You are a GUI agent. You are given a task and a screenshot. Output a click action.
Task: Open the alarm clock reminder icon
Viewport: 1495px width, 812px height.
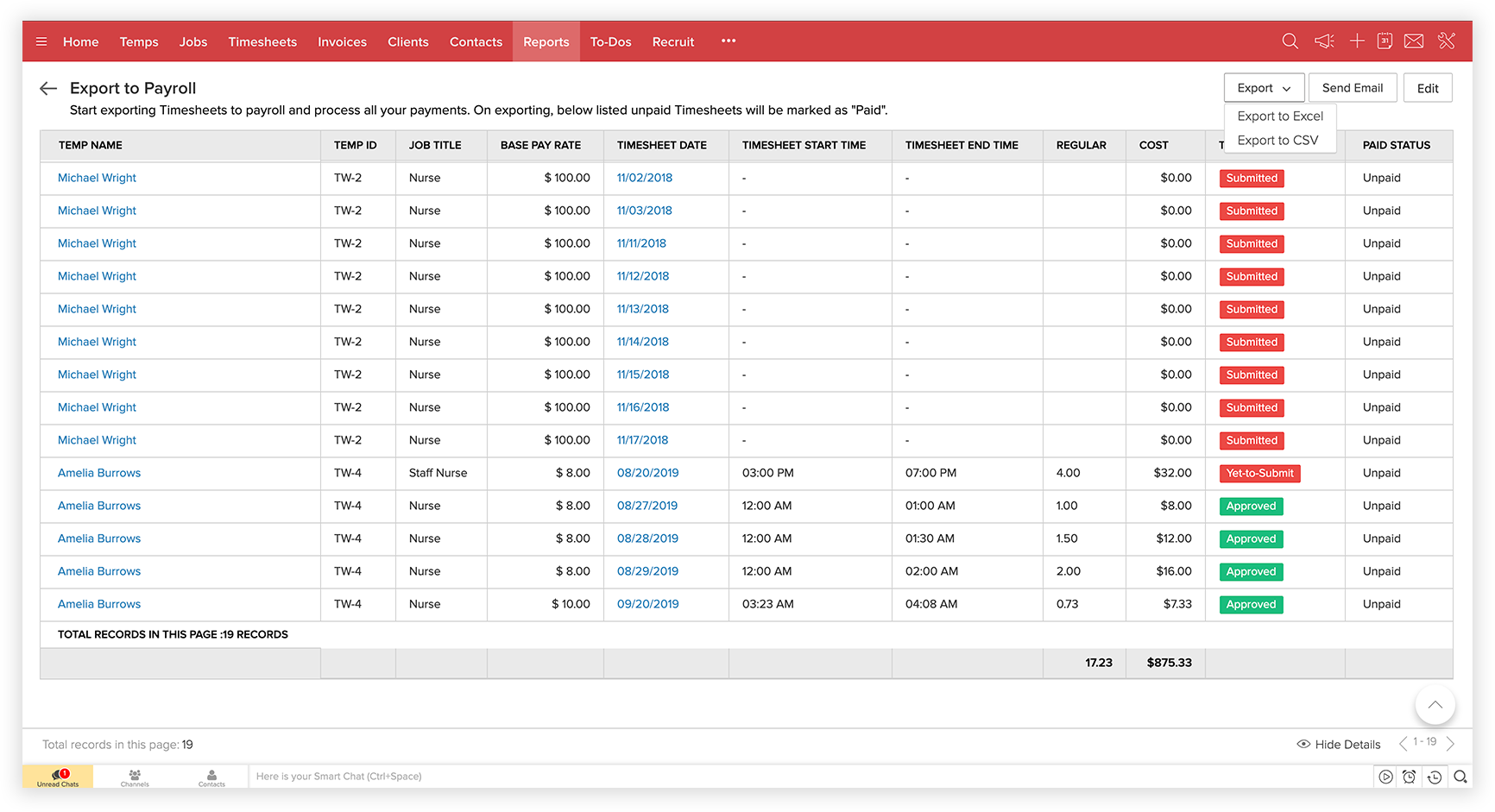(1409, 777)
